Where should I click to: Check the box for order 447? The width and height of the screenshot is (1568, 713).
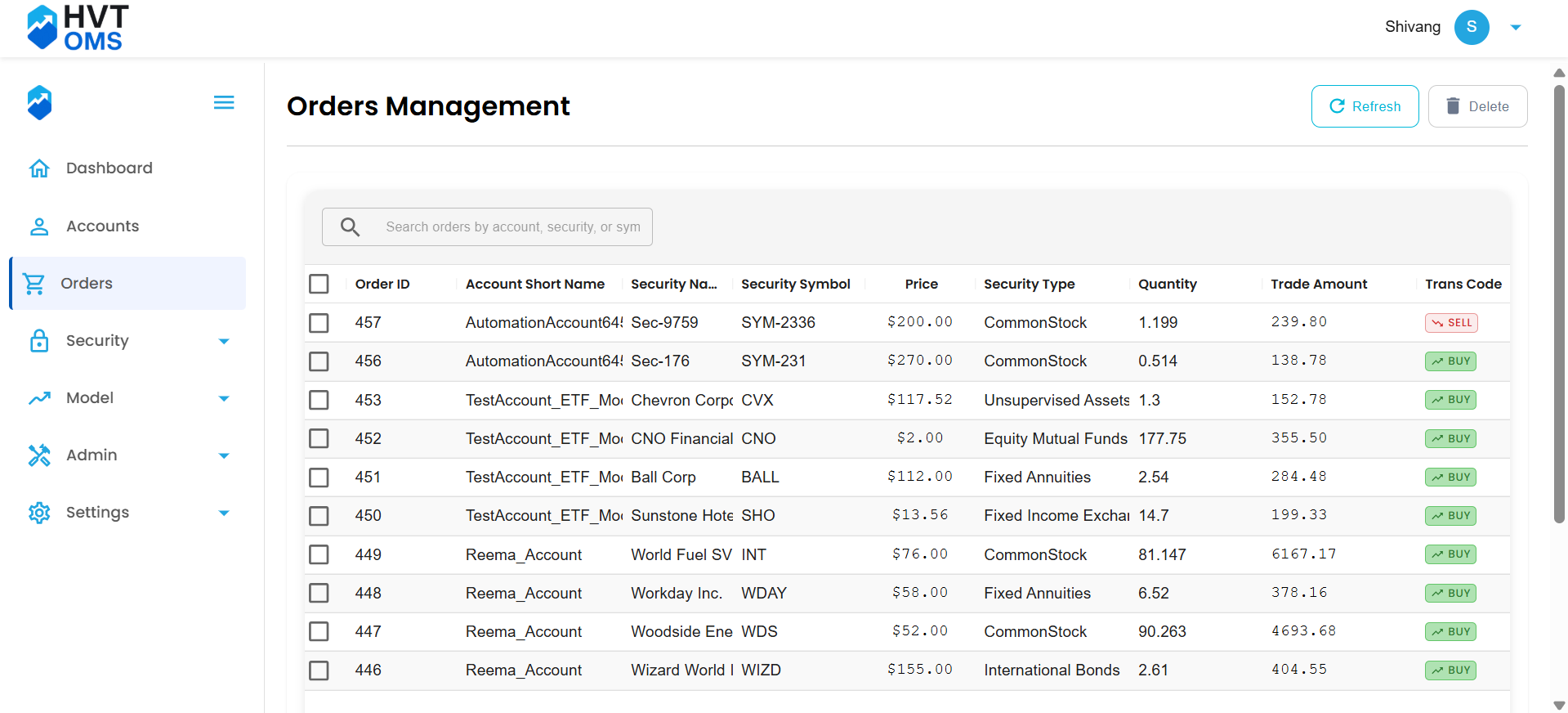pos(319,632)
